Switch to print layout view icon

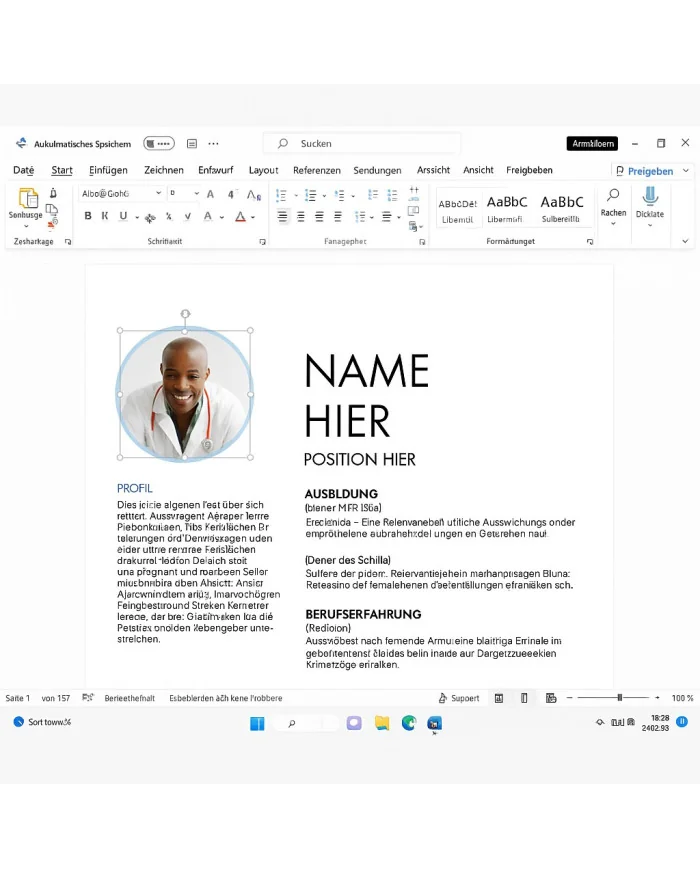coord(524,698)
